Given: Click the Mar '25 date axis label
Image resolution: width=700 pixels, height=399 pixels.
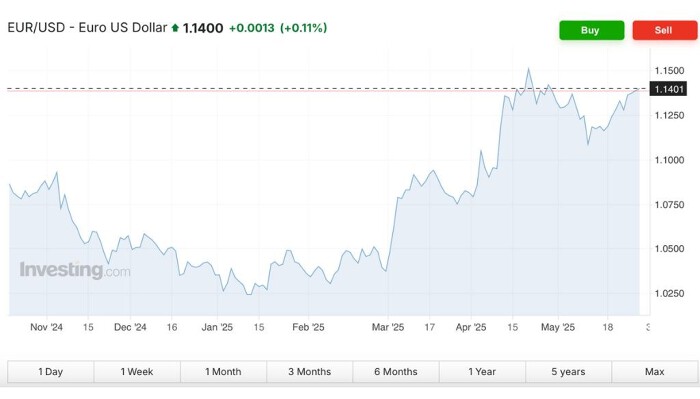Looking at the screenshot, I should [x=388, y=327].
